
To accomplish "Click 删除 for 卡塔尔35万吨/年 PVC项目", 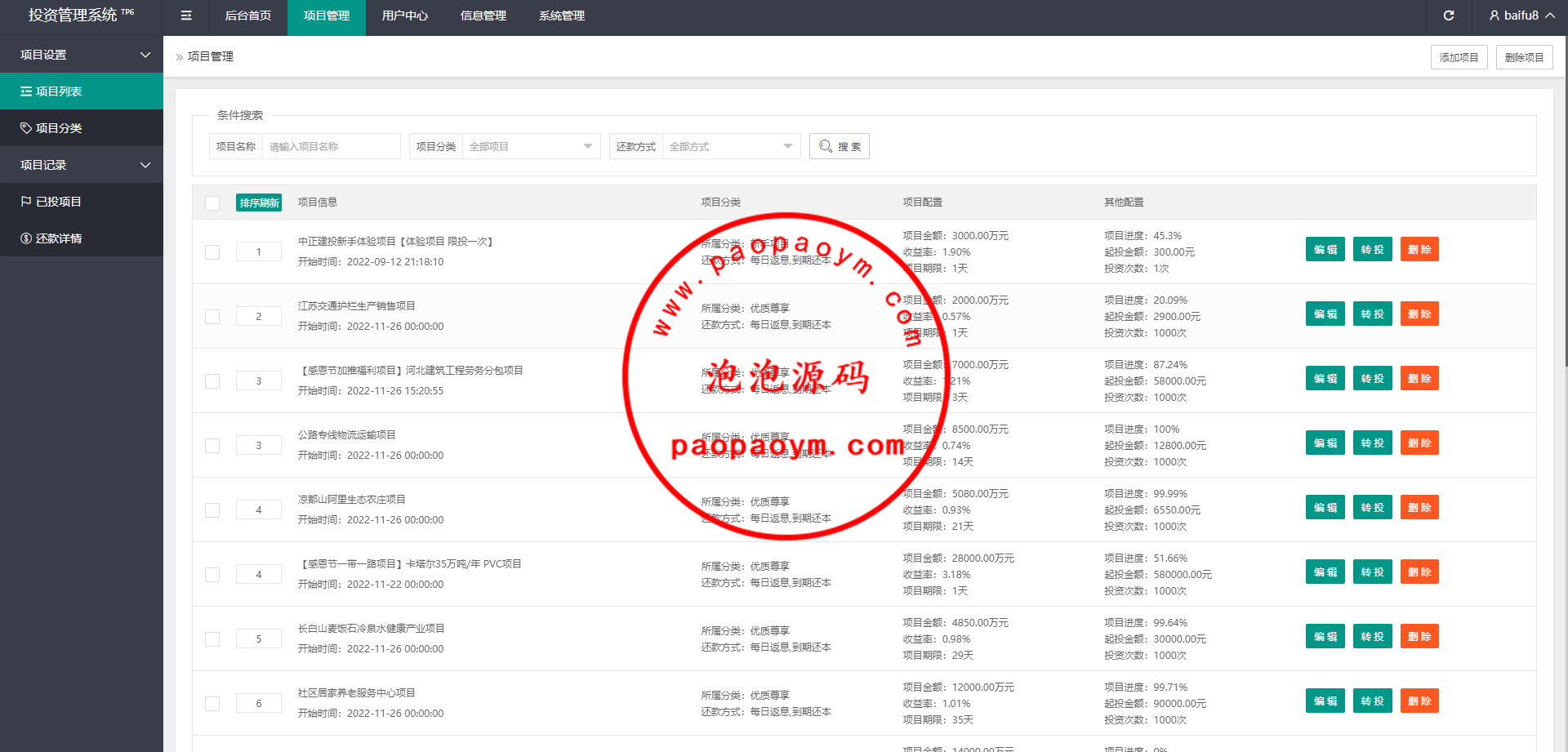I will (1419, 572).
